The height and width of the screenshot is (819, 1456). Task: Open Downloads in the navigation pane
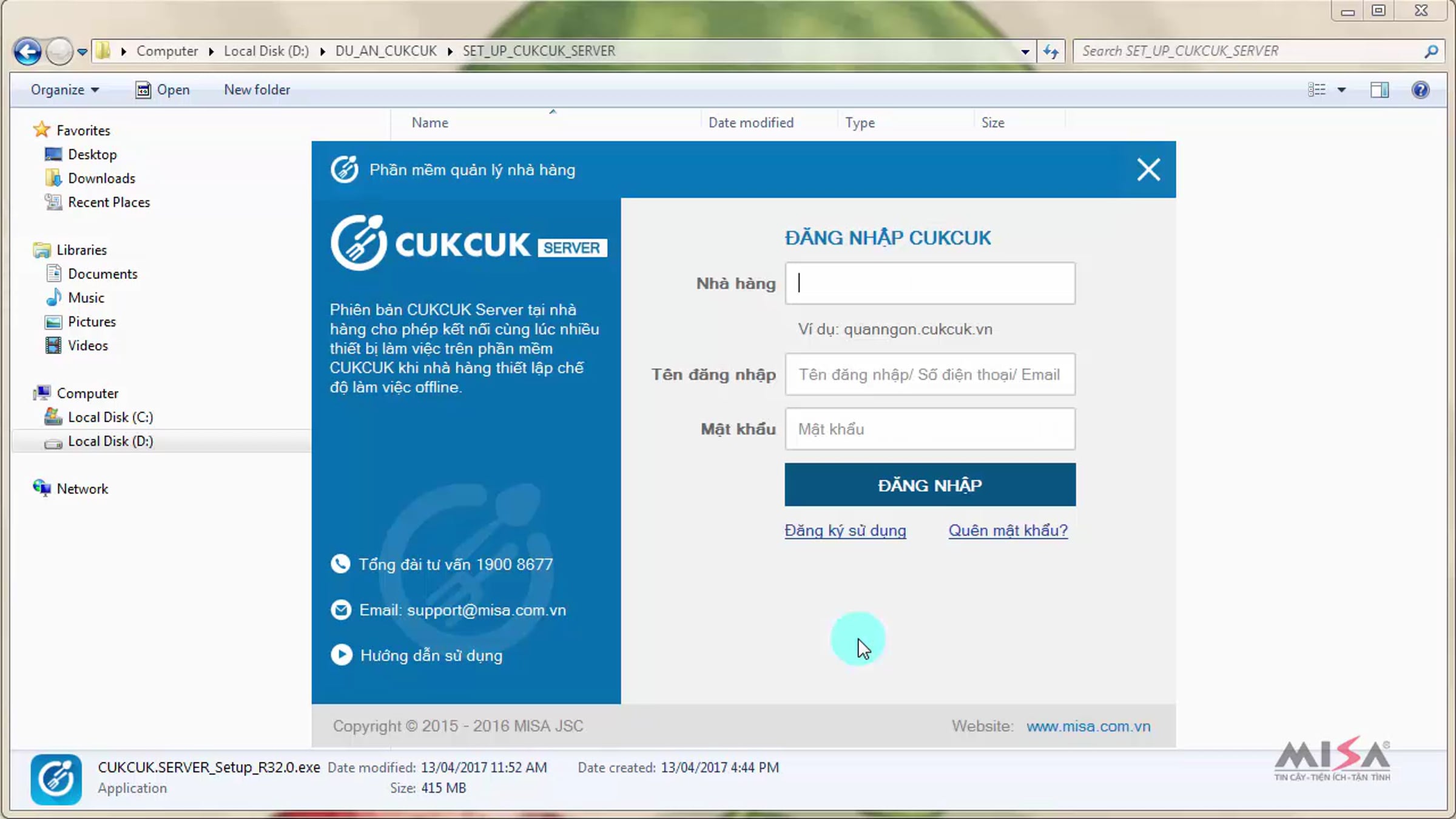[101, 178]
